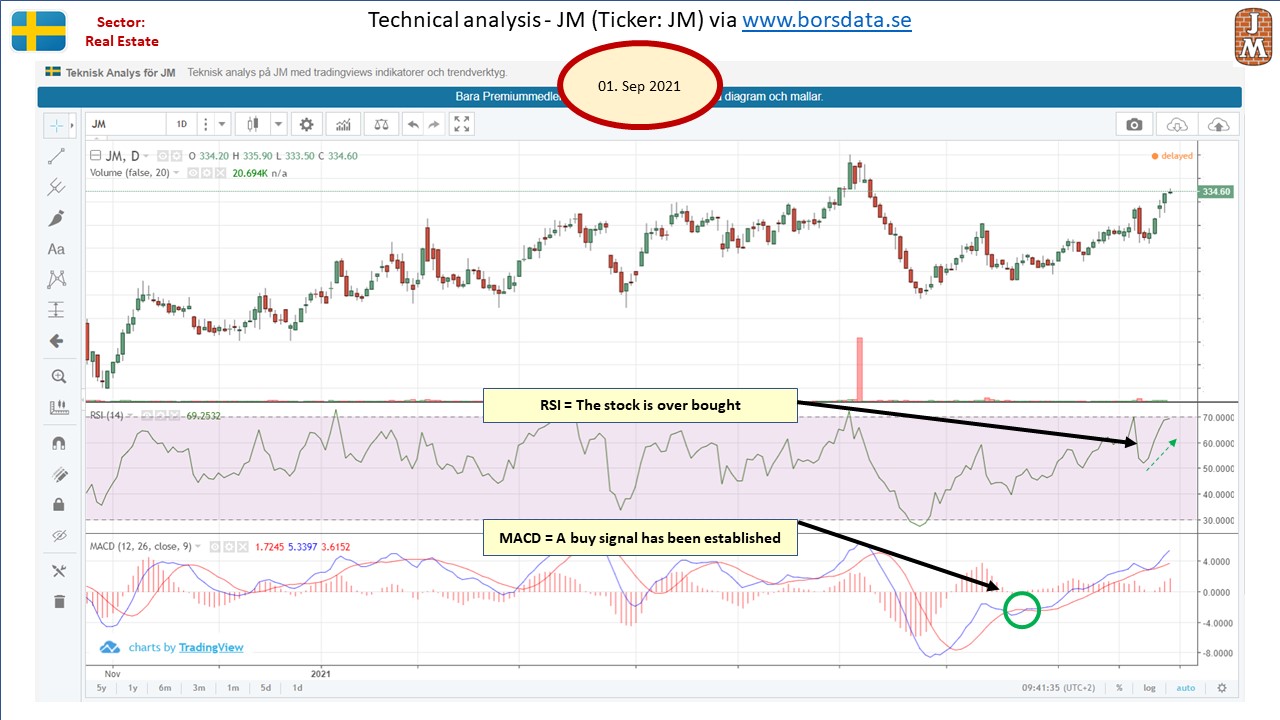Toggle Volume indicator visibility eye
The width and height of the screenshot is (1280, 720).
coord(193,173)
